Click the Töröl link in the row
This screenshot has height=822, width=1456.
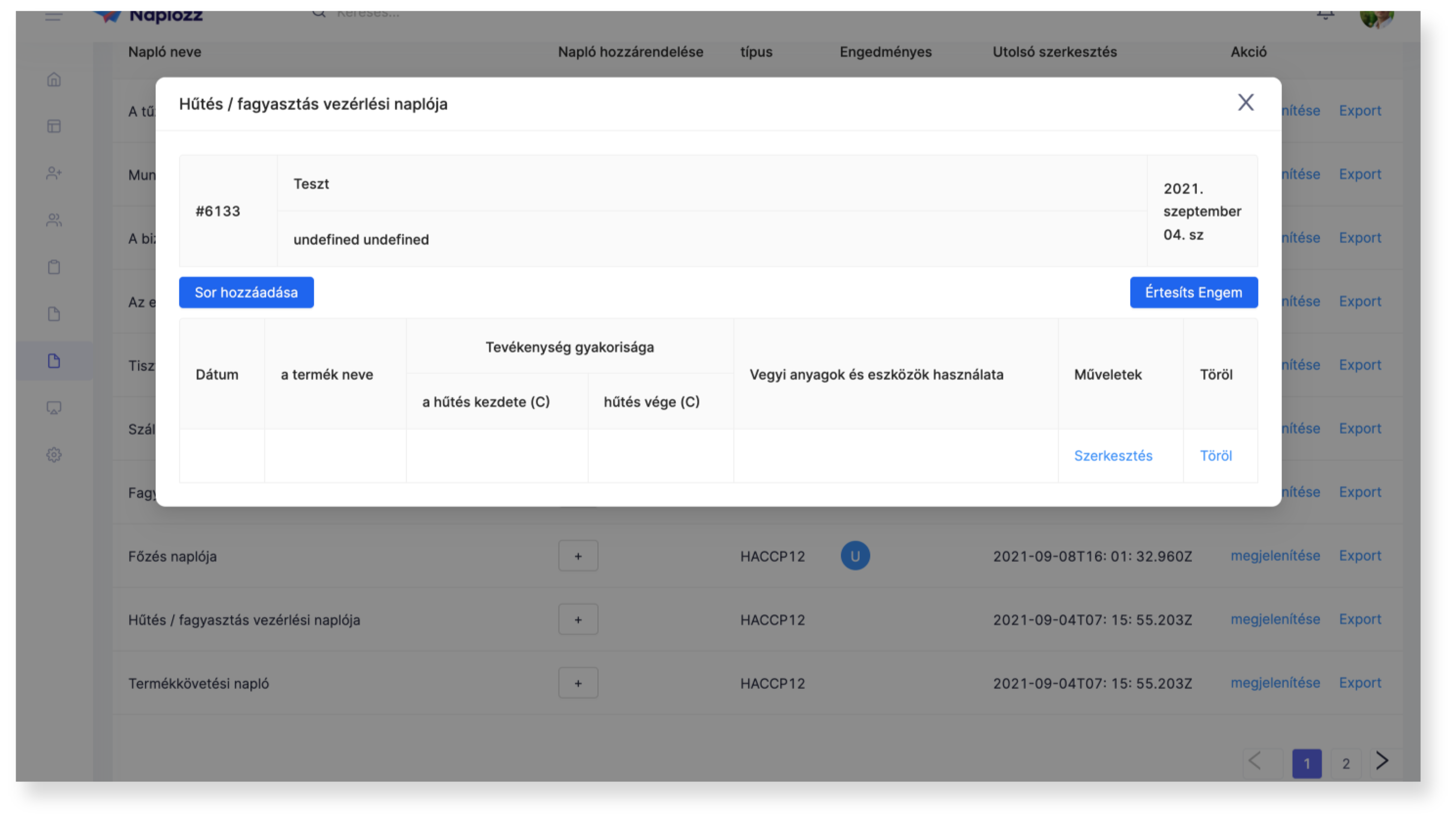(1215, 456)
